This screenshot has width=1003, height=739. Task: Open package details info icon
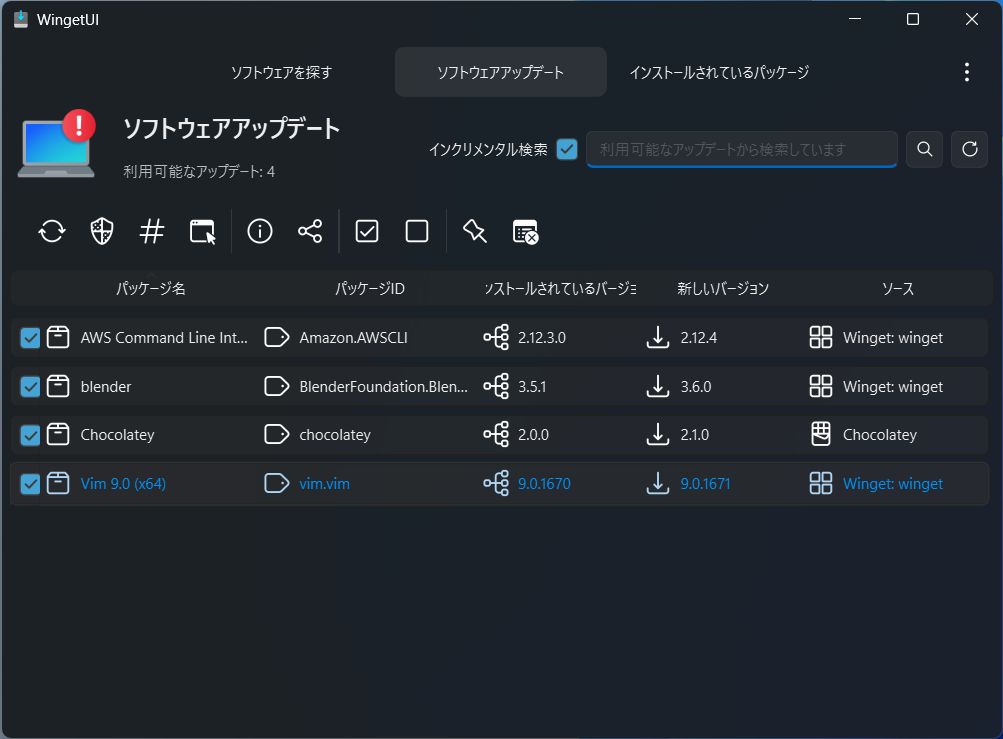click(x=260, y=231)
